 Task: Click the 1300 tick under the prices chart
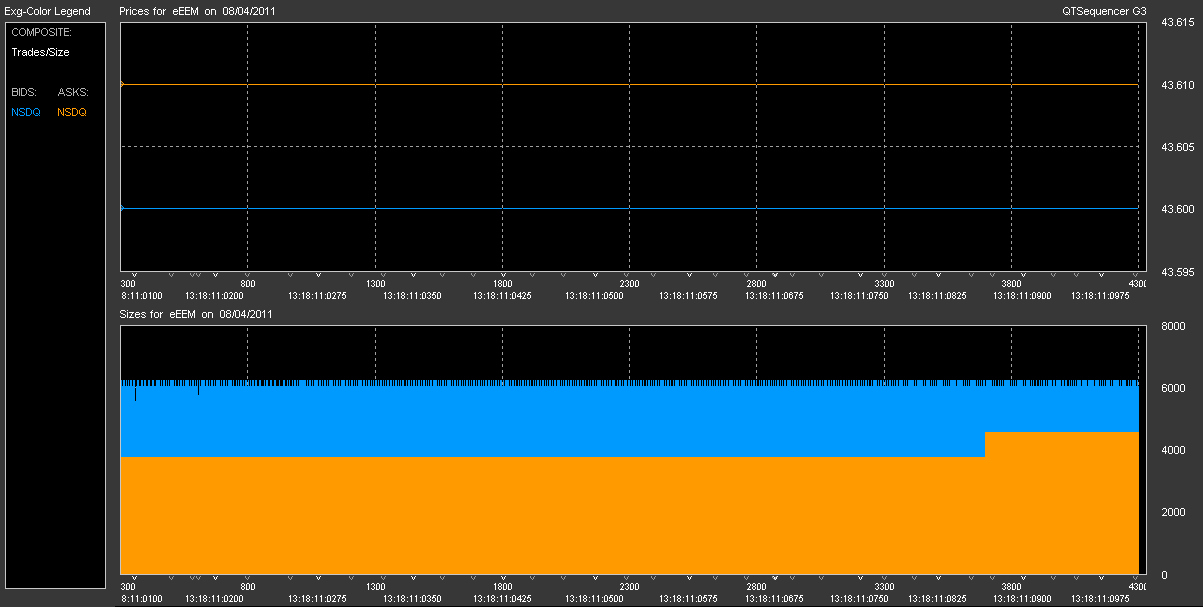pyautogui.click(x=375, y=283)
